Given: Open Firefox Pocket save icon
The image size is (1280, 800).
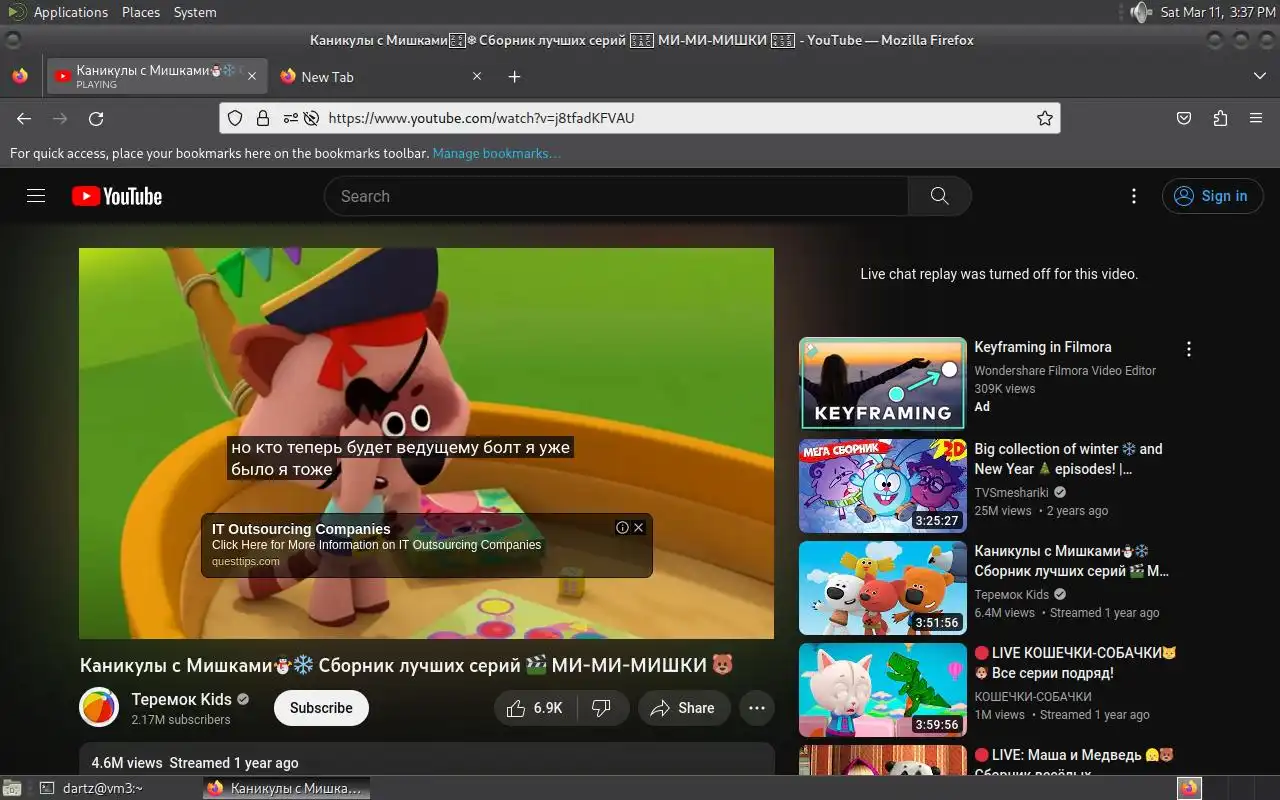Looking at the screenshot, I should (x=1184, y=118).
